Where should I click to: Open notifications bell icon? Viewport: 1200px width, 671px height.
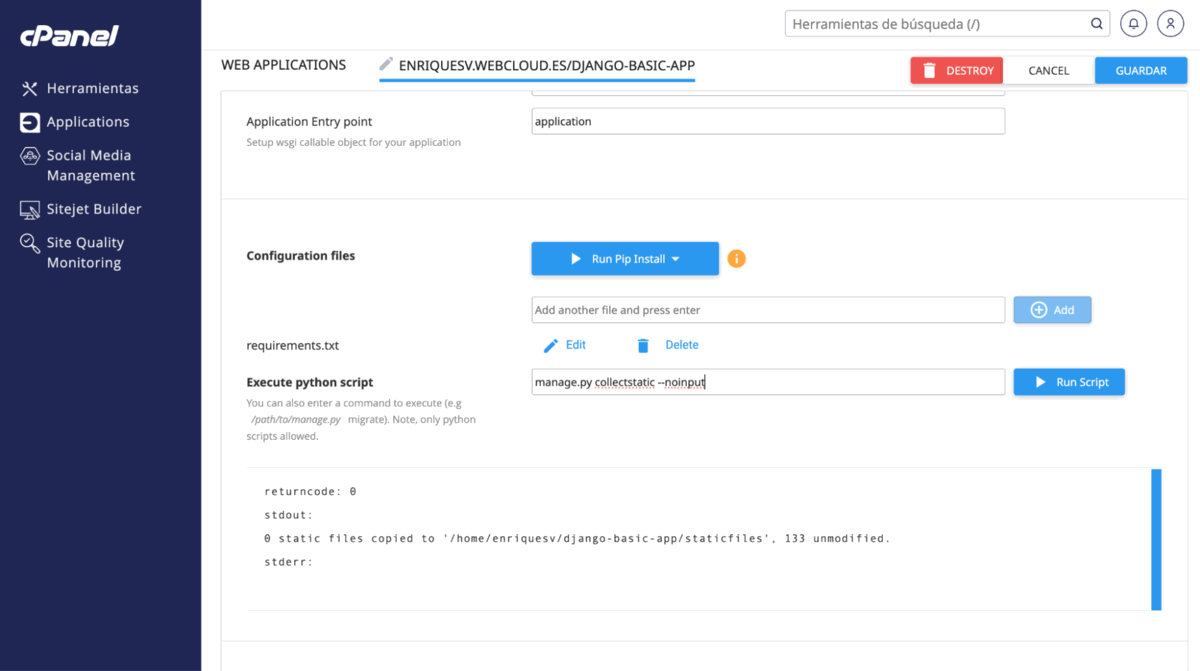[1133, 24]
